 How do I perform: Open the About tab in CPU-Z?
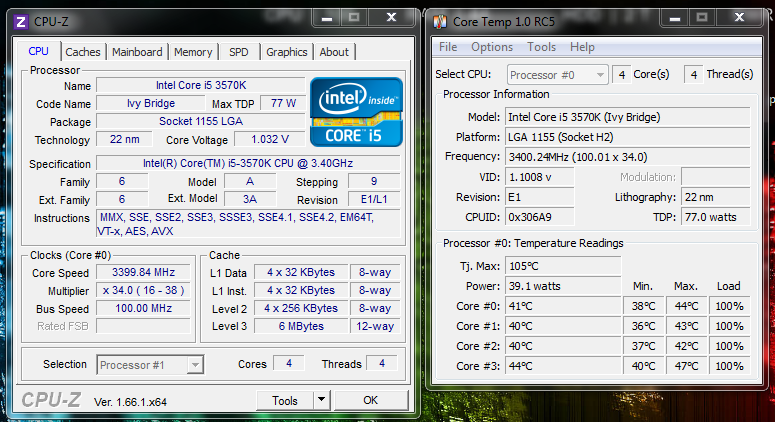pyautogui.click(x=334, y=52)
